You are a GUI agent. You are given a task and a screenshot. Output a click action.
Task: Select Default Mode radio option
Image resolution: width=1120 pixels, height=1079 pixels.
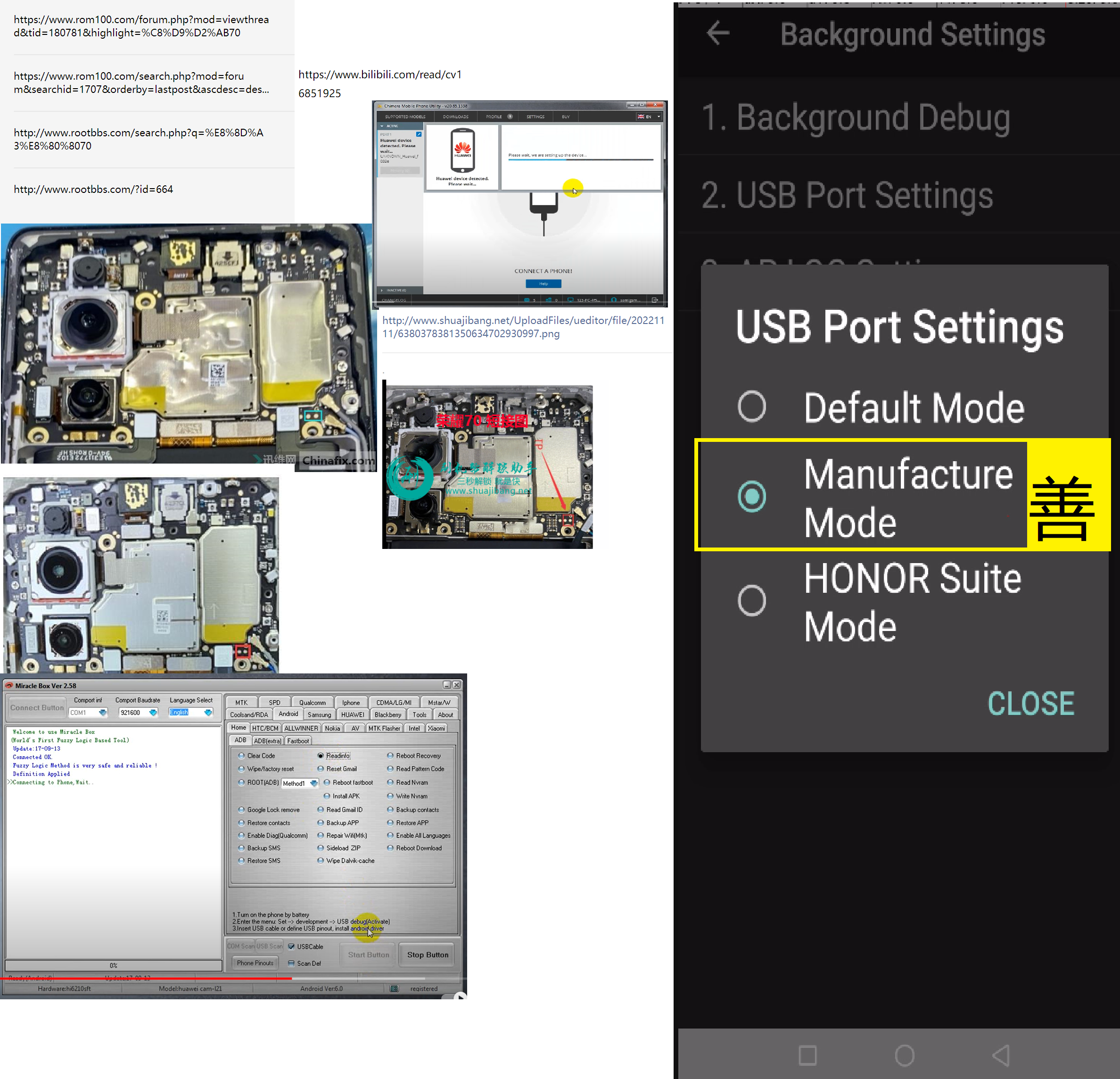pos(751,407)
